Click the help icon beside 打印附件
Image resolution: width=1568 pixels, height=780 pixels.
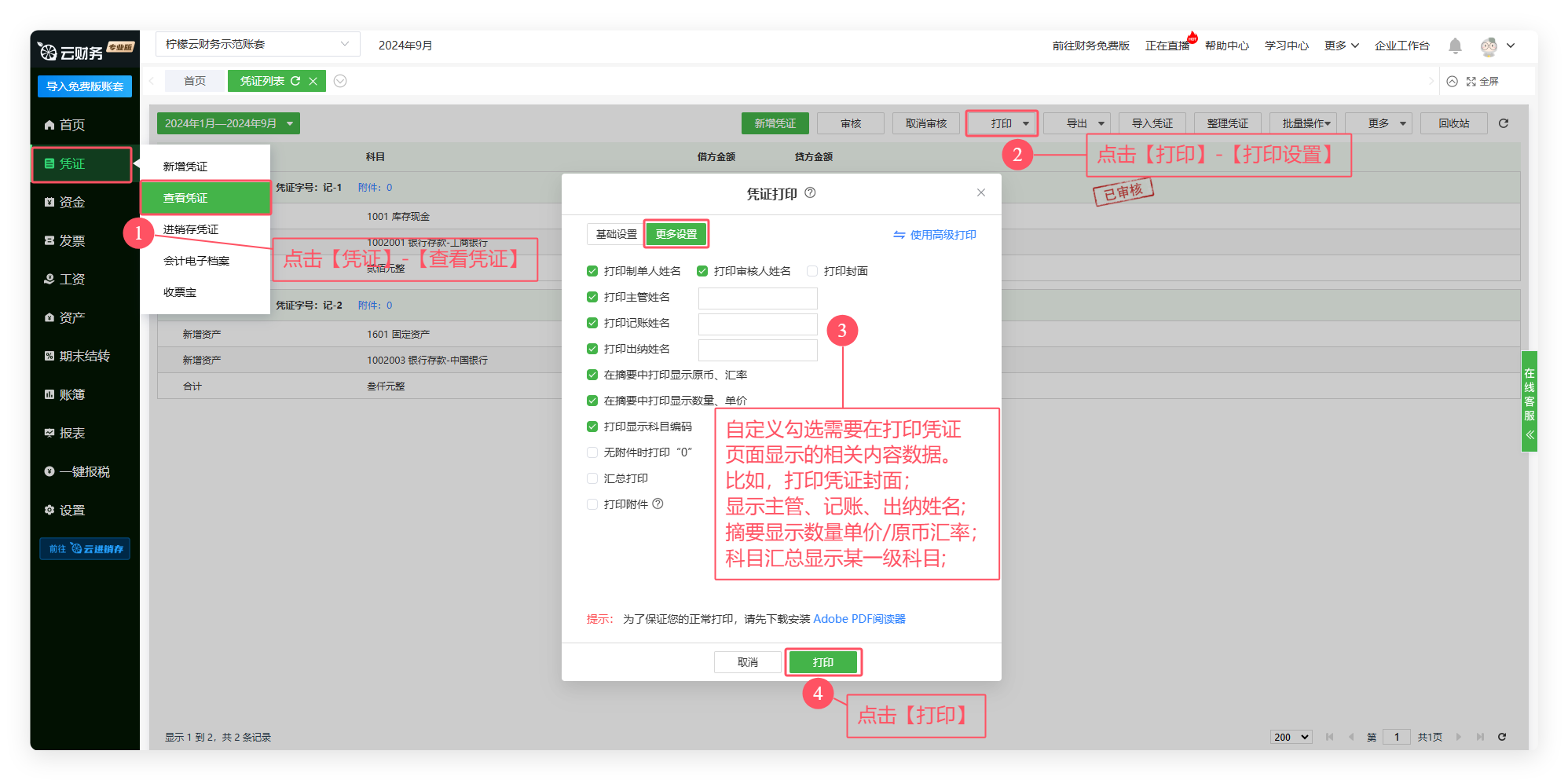pyautogui.click(x=658, y=504)
